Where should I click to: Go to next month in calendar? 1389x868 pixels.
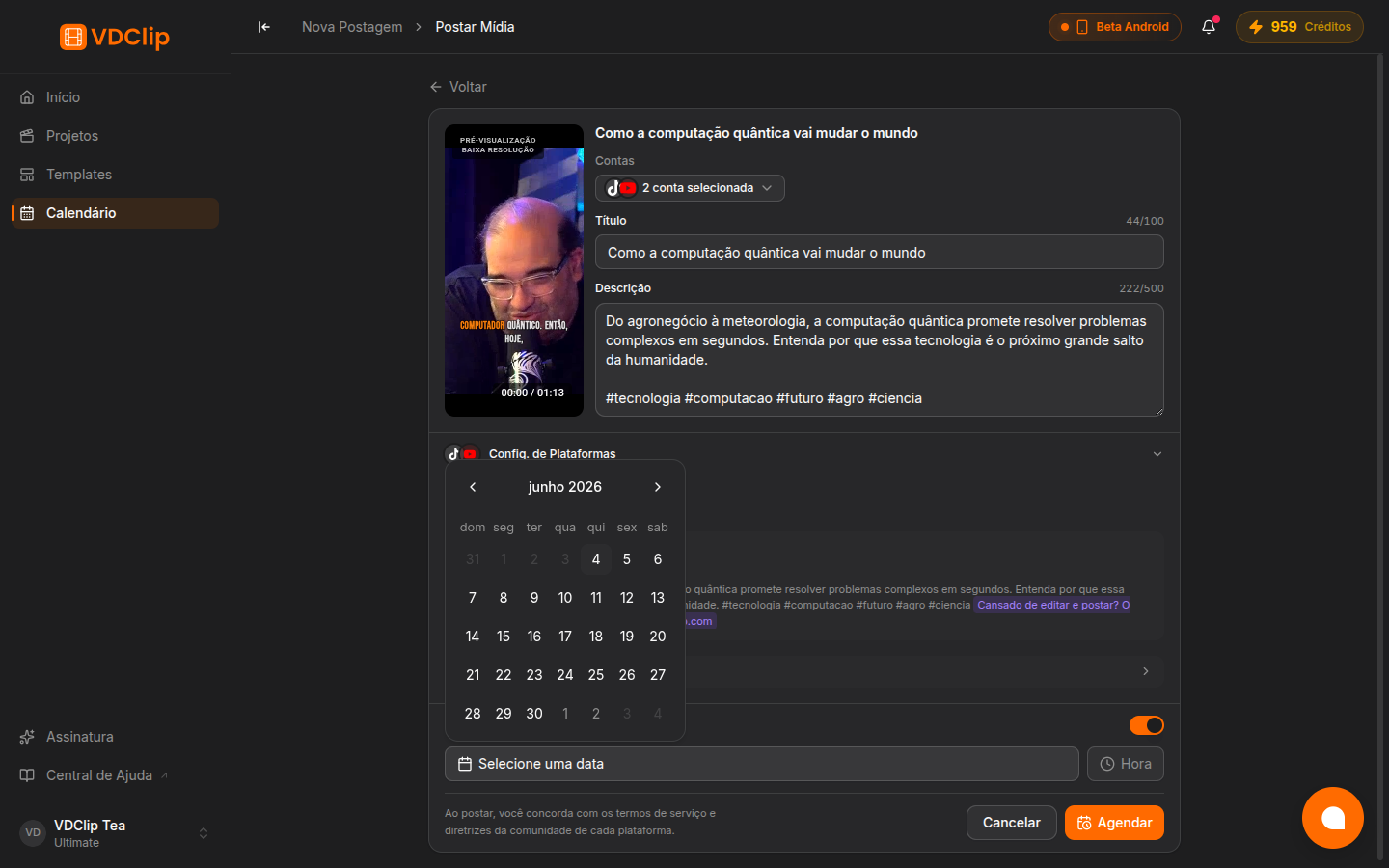pyautogui.click(x=658, y=487)
